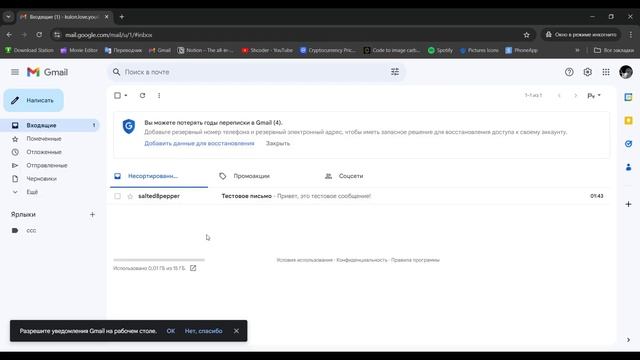Viewport: 640px width, 360px height.
Task: Select the Несортированные tab
Action: (x=159, y=176)
